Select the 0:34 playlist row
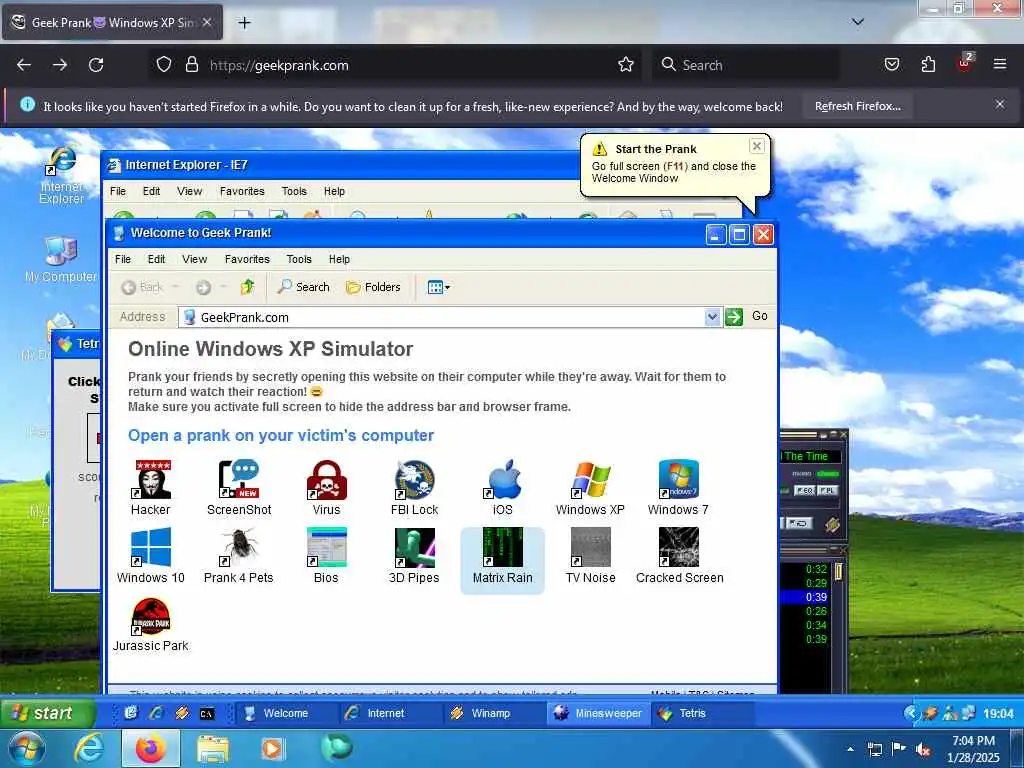 tap(805, 625)
